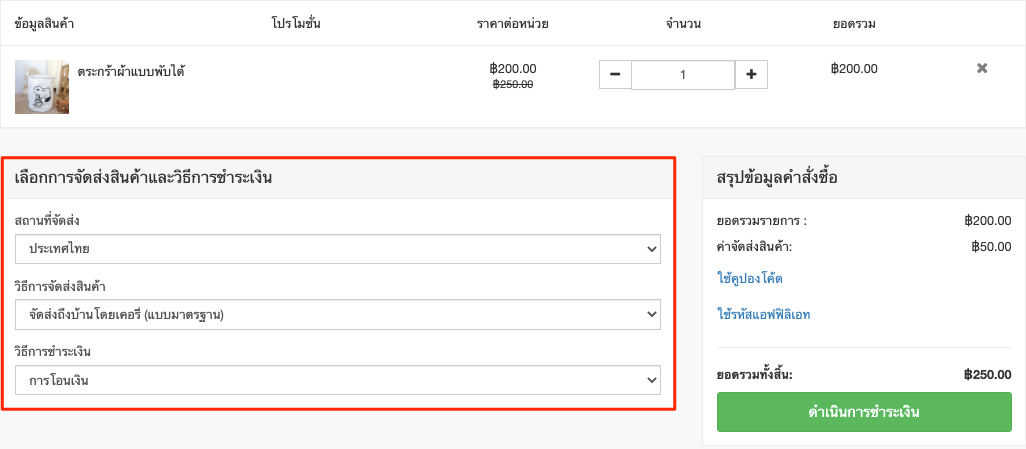Screen dimensions: 1026x449
Task: Click the ราคาต่อหน่วย column header
Action: click(x=512, y=24)
